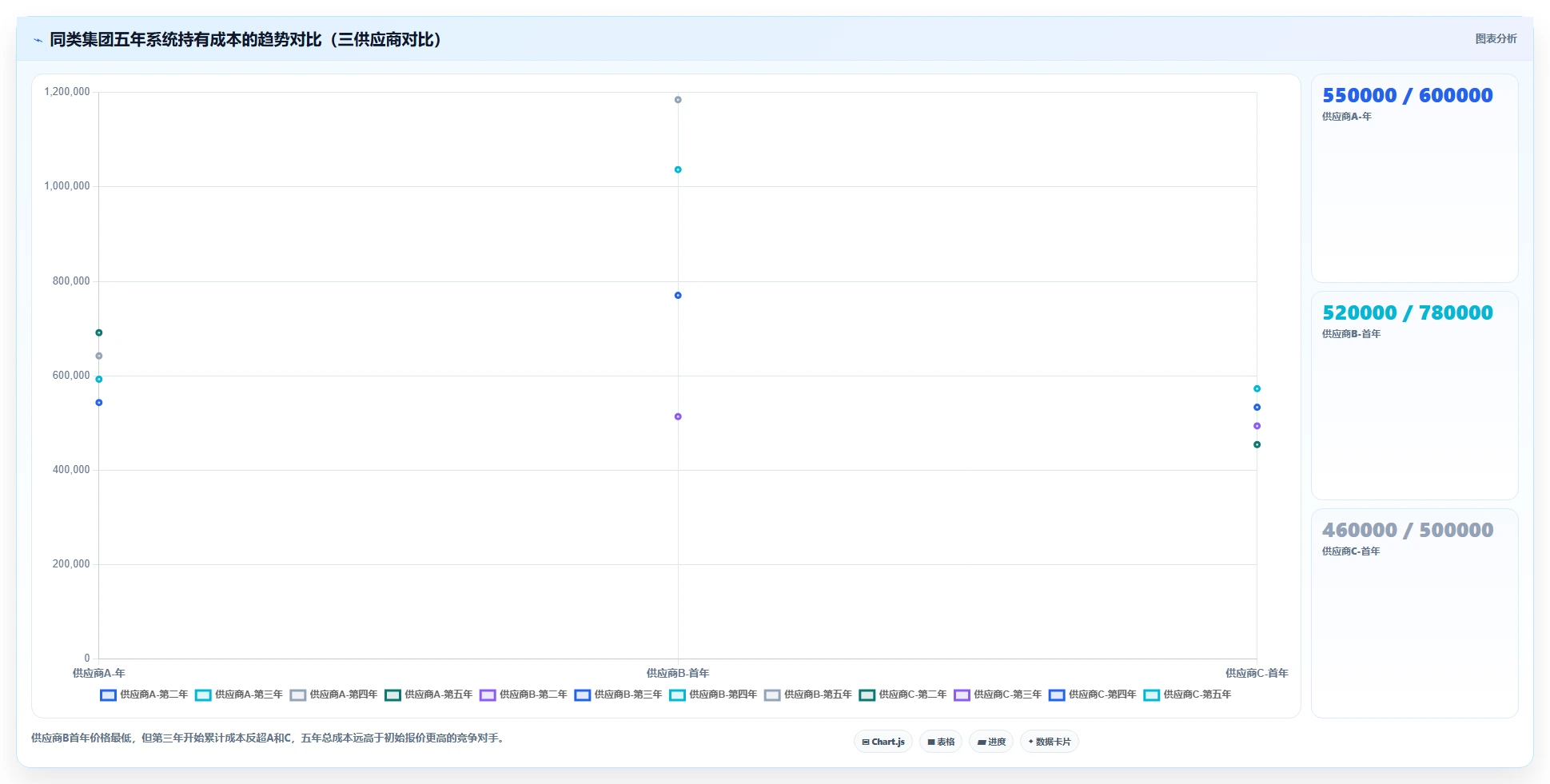Click the 表格 tag button
The height and width of the screenshot is (784, 1550).
click(941, 742)
